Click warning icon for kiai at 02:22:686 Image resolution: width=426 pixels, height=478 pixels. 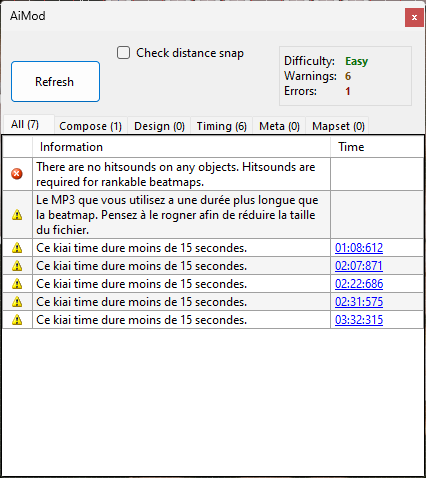point(17,284)
